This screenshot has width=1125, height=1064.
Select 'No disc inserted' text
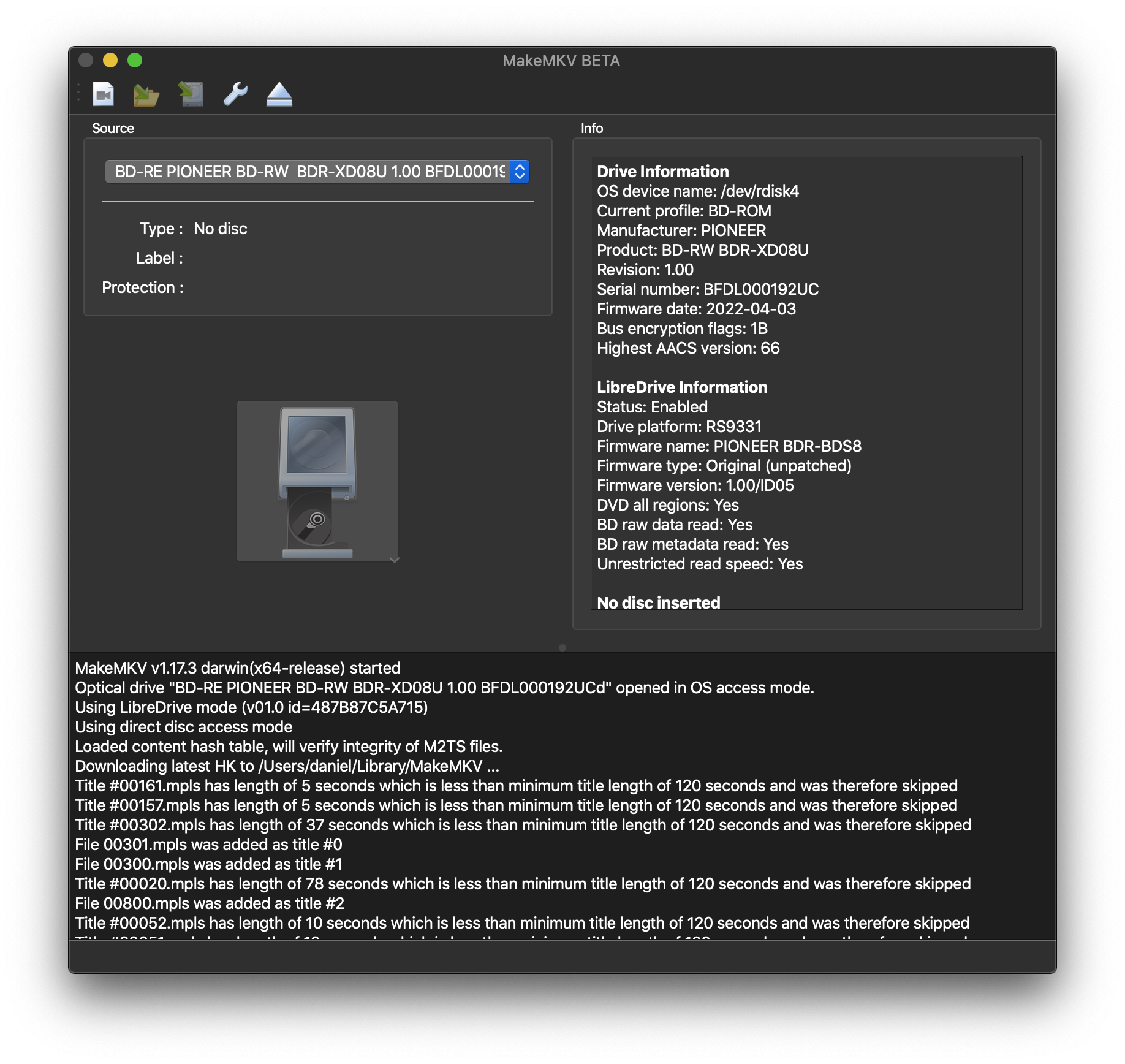coord(659,602)
